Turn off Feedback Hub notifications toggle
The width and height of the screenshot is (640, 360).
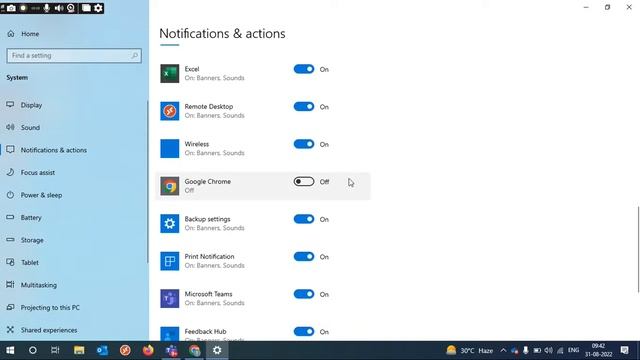point(304,331)
